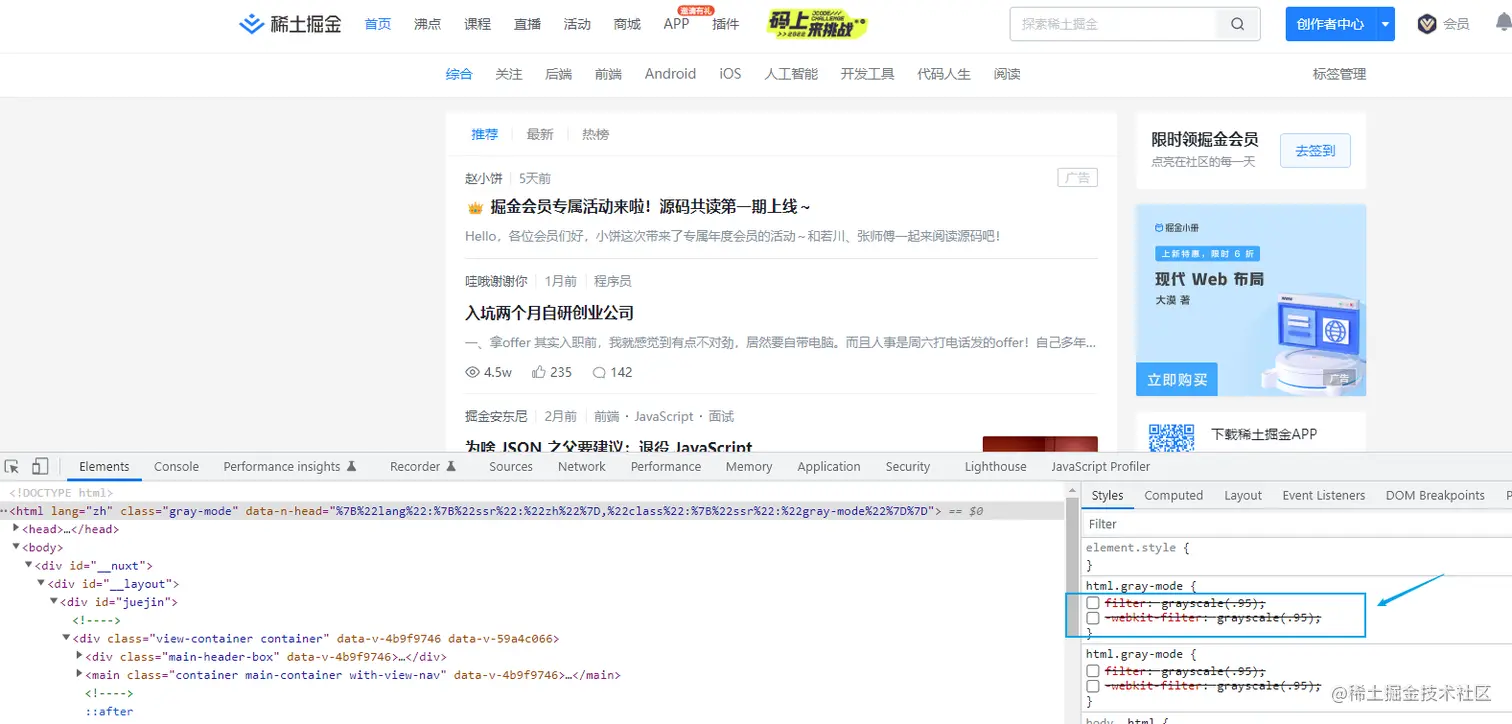1512x724 pixels.
Task: Collapse the div id="__layout" node
Action: (x=41, y=584)
